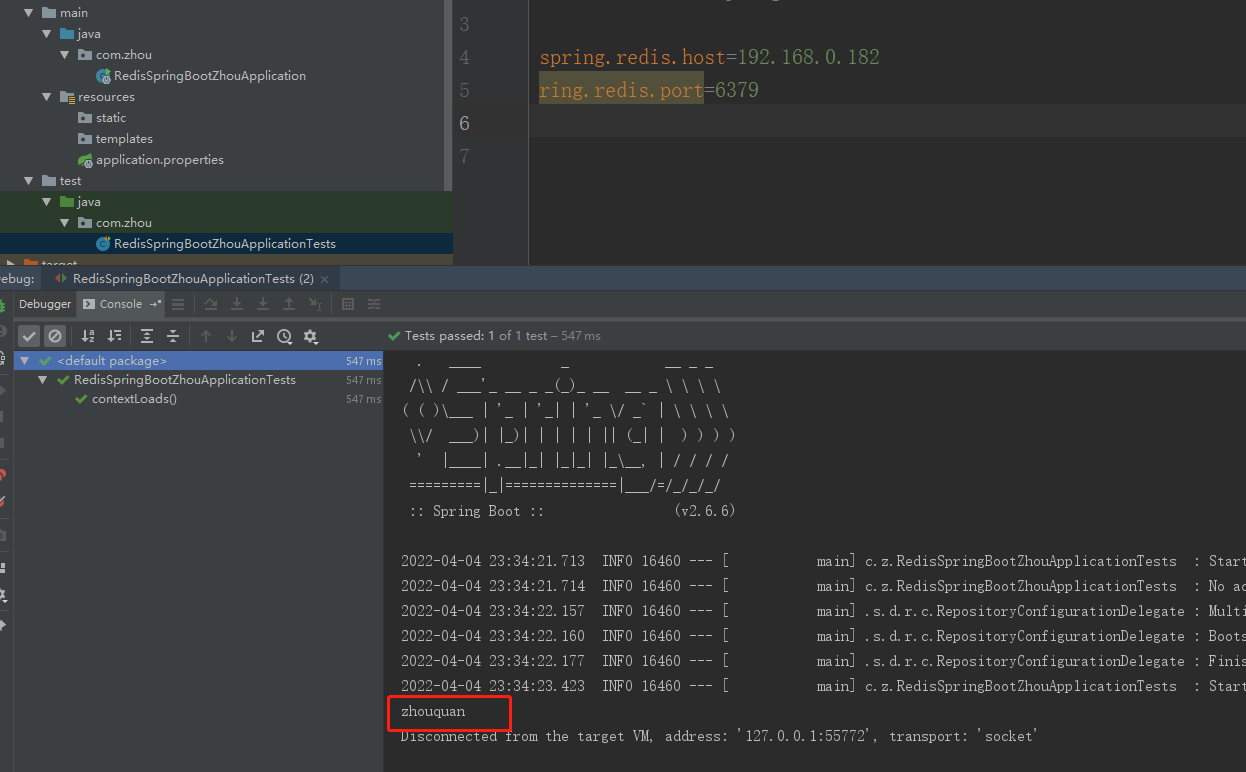Toggle show ignored tests filter

pos(55,335)
